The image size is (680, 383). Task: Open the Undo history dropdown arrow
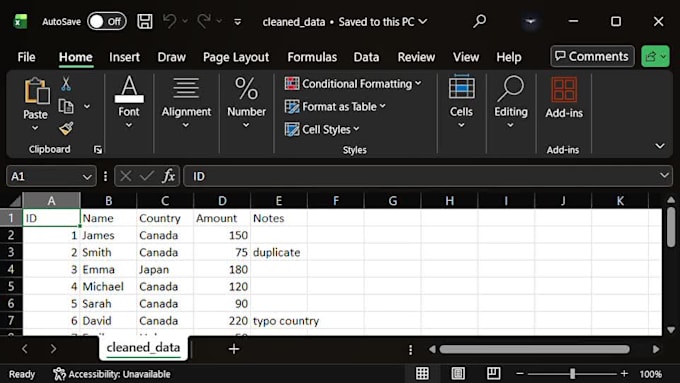185,21
